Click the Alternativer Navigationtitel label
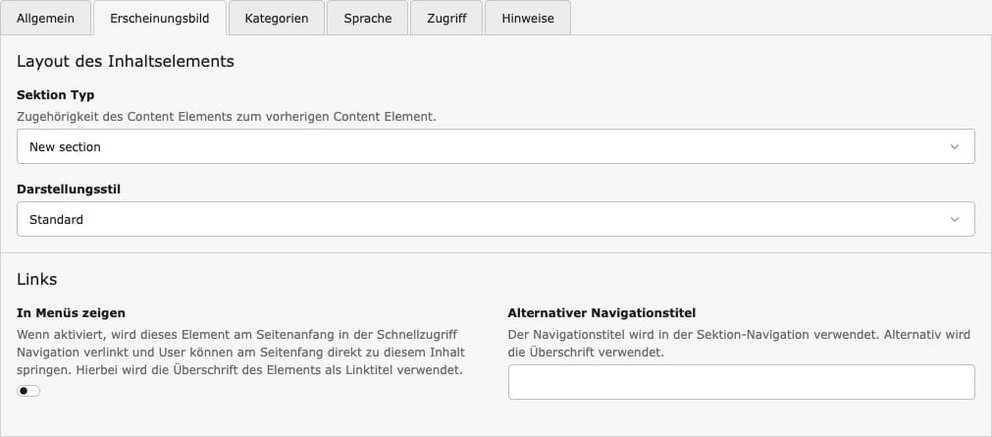This screenshot has height=437, width=992. (601, 313)
